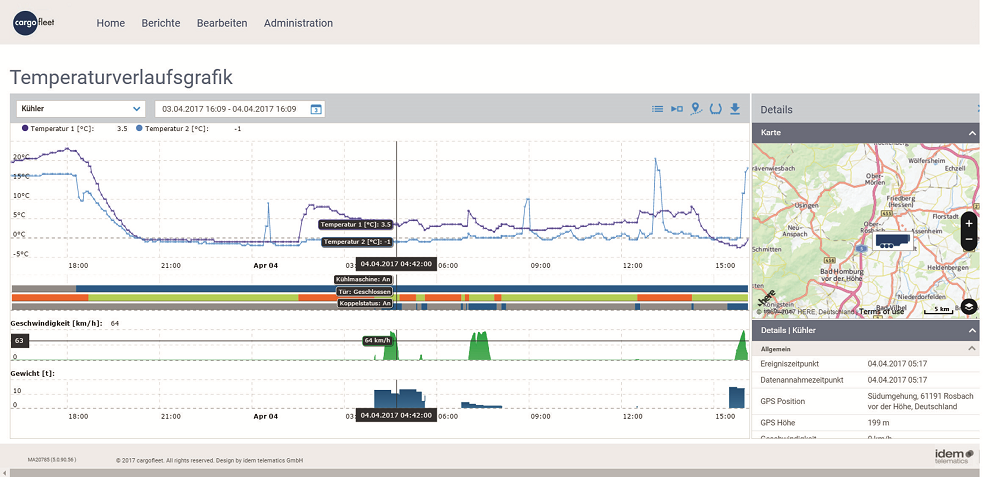Zoom in on the map
1000x477 pixels.
pos(968,224)
